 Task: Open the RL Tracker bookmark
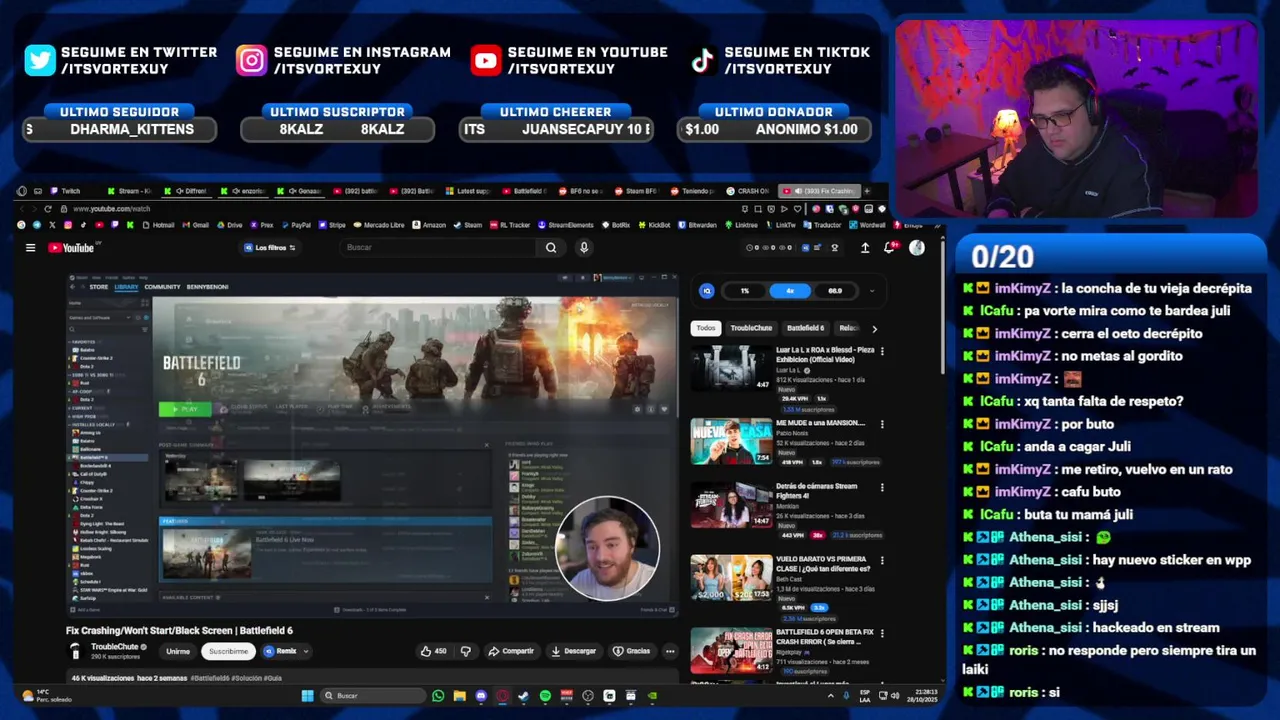[509, 225]
